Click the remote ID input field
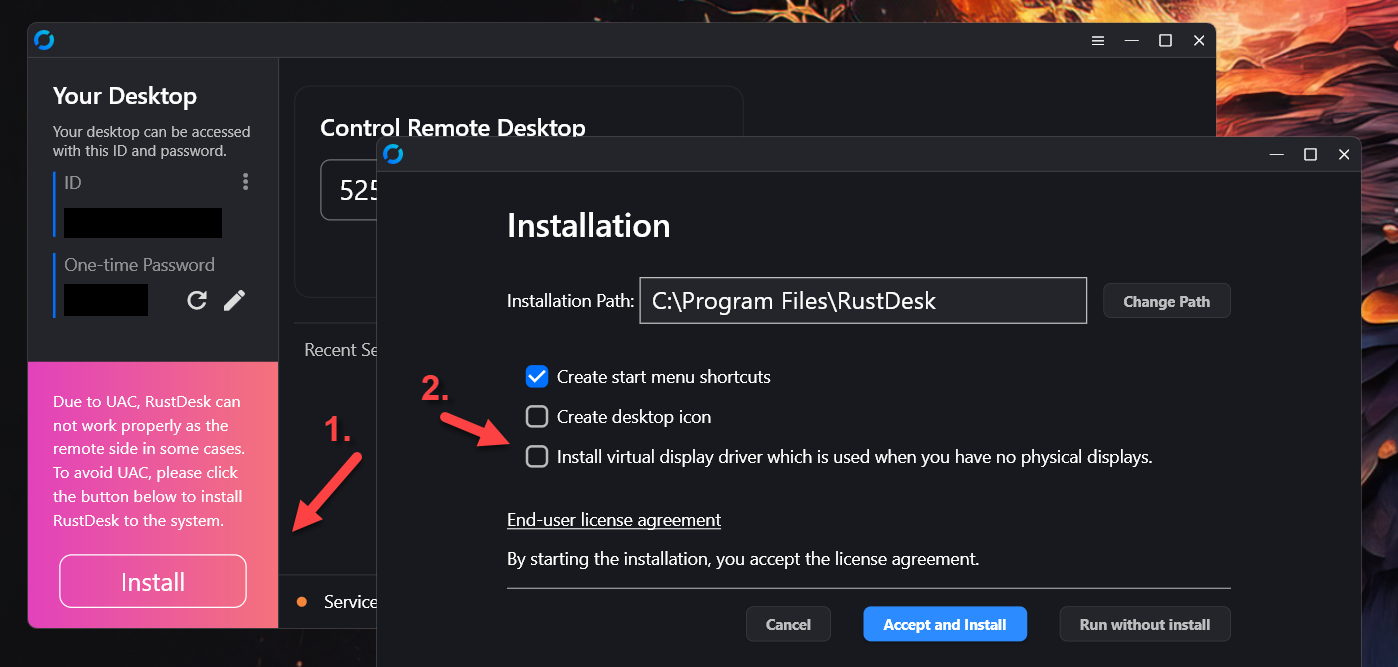The width and height of the screenshot is (1398, 667). (349, 190)
